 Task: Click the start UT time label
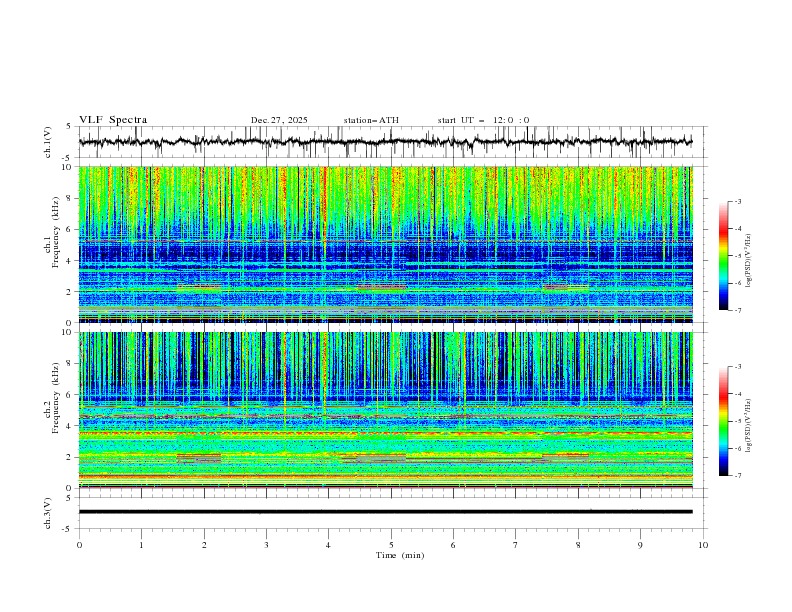coord(483,120)
